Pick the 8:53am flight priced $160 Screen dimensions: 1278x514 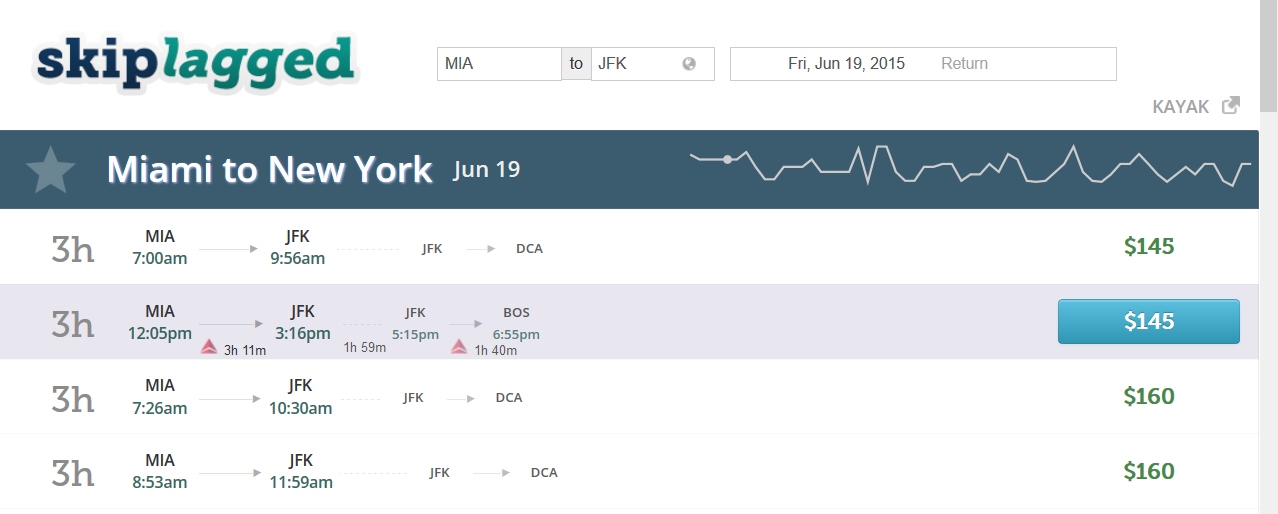pyautogui.click(x=1148, y=471)
